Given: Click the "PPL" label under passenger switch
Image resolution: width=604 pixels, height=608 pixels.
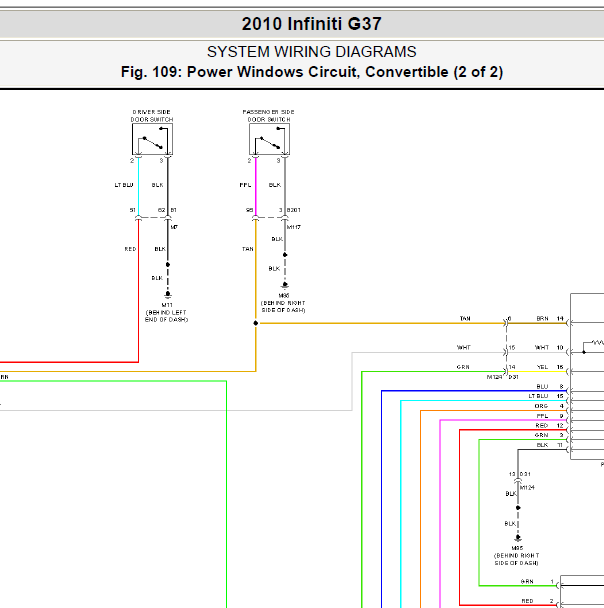Looking at the screenshot, I should (245, 185).
